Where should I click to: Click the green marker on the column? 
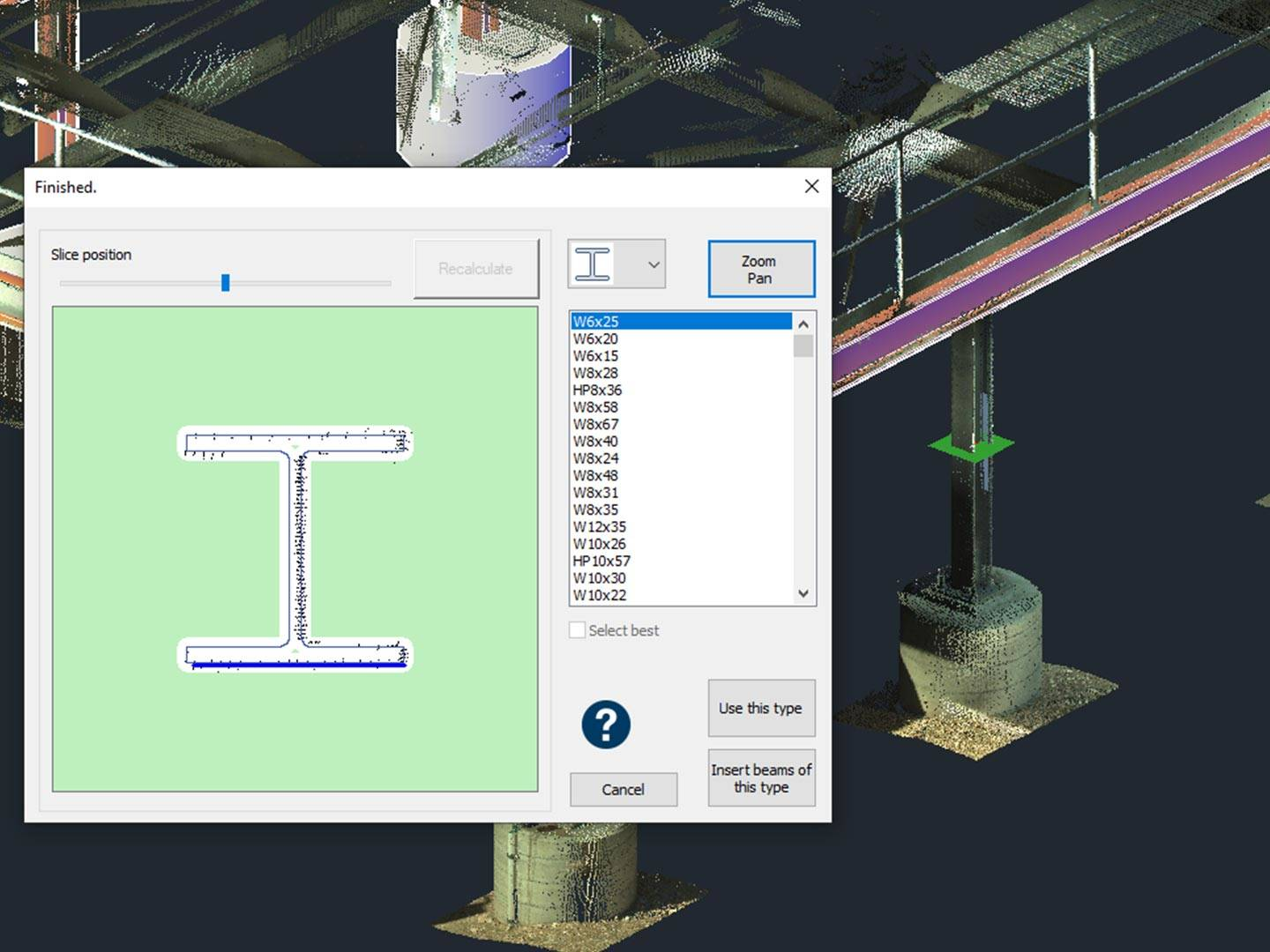coord(971,446)
